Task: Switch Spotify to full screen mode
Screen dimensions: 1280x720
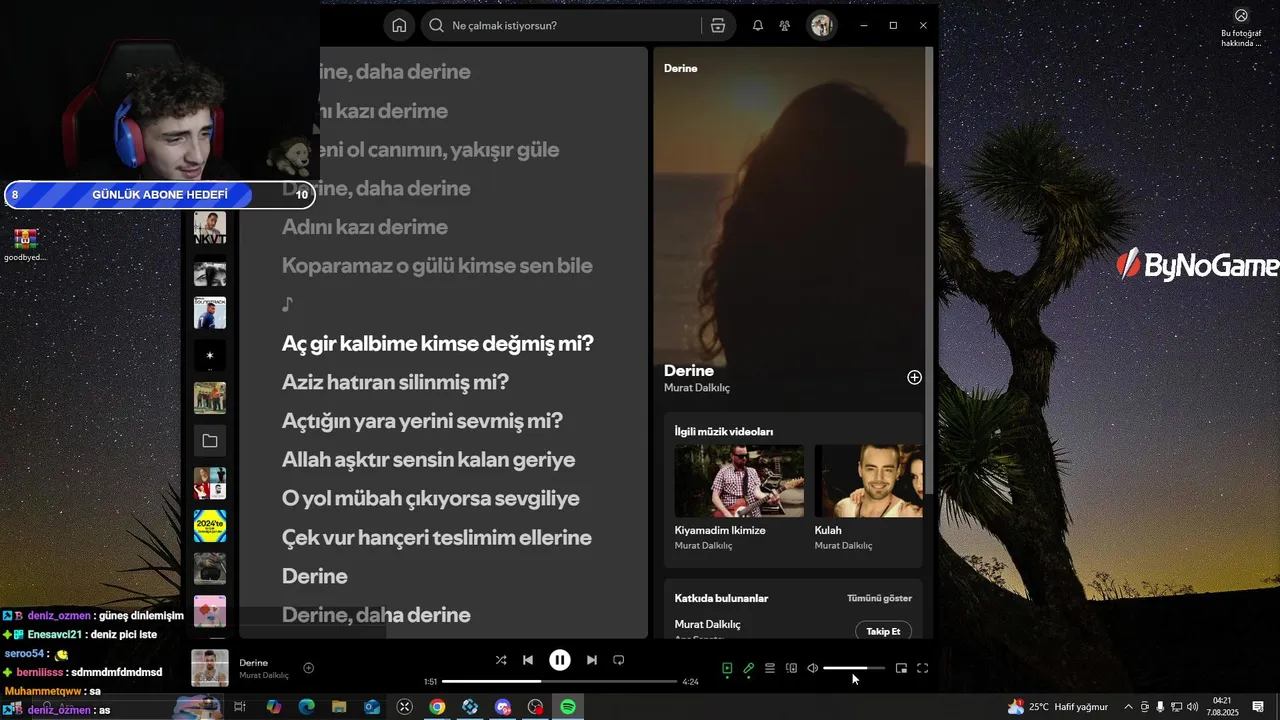Action: point(923,668)
